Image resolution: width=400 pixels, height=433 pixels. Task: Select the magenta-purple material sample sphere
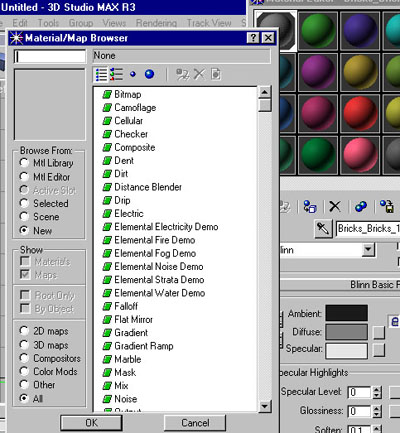click(318, 72)
